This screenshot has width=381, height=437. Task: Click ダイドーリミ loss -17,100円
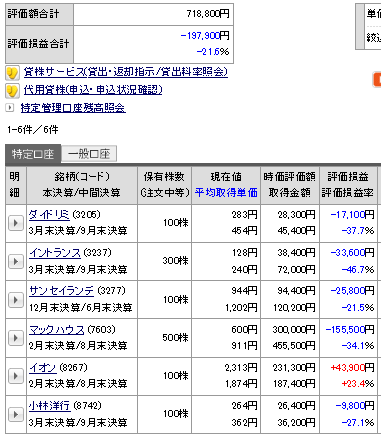pos(352,215)
